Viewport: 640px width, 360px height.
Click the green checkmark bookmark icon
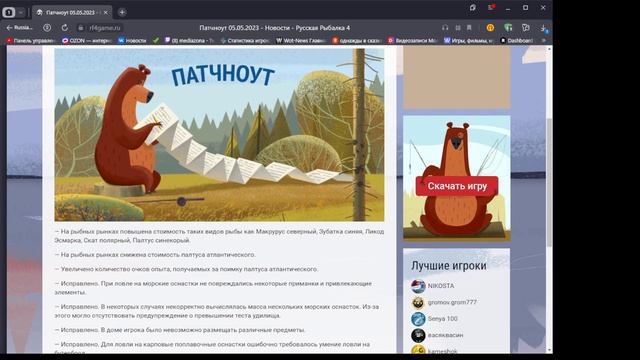point(156,40)
